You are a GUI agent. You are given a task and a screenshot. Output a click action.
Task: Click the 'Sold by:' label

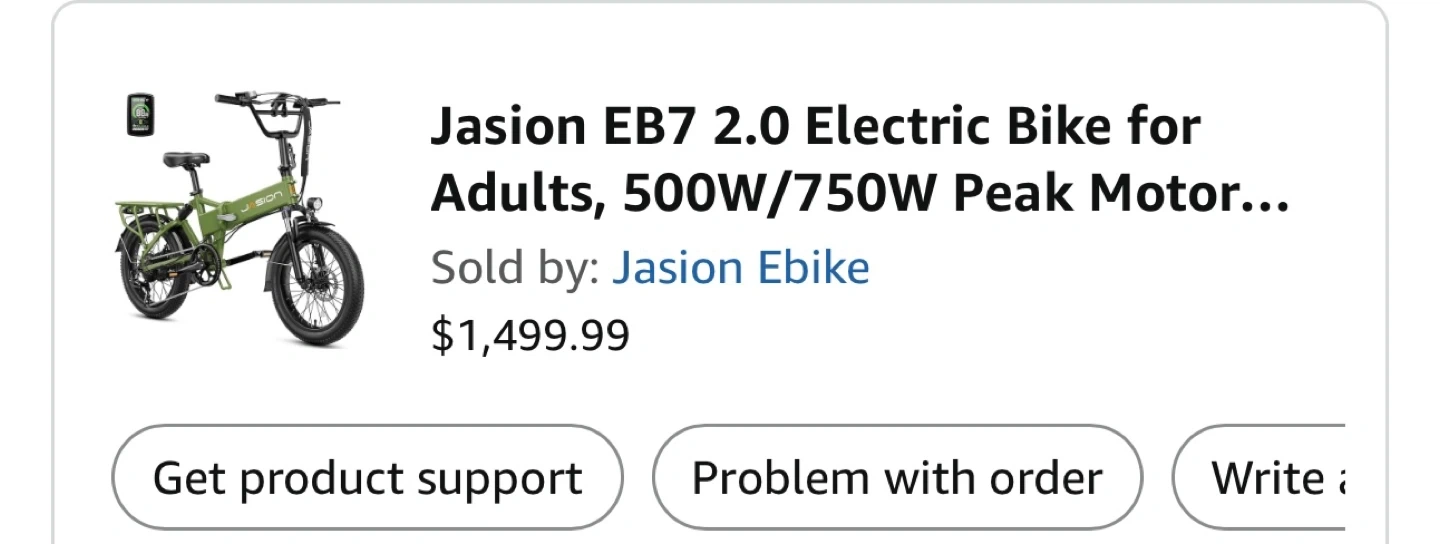tap(515, 268)
